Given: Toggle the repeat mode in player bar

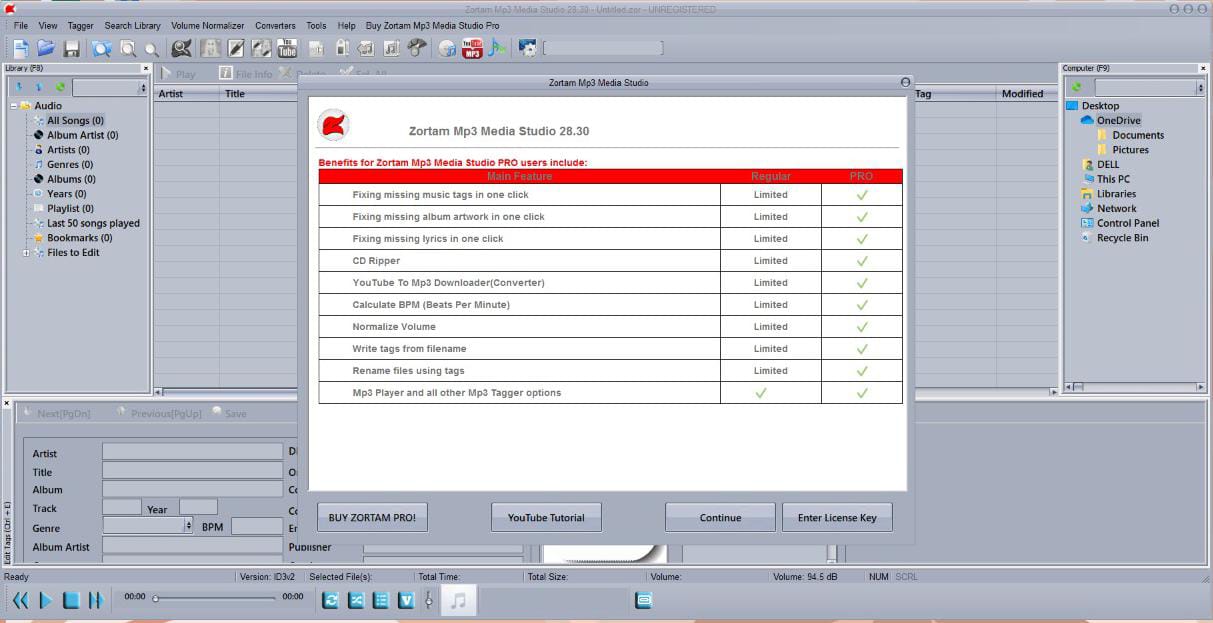Looking at the screenshot, I should pyautogui.click(x=331, y=600).
